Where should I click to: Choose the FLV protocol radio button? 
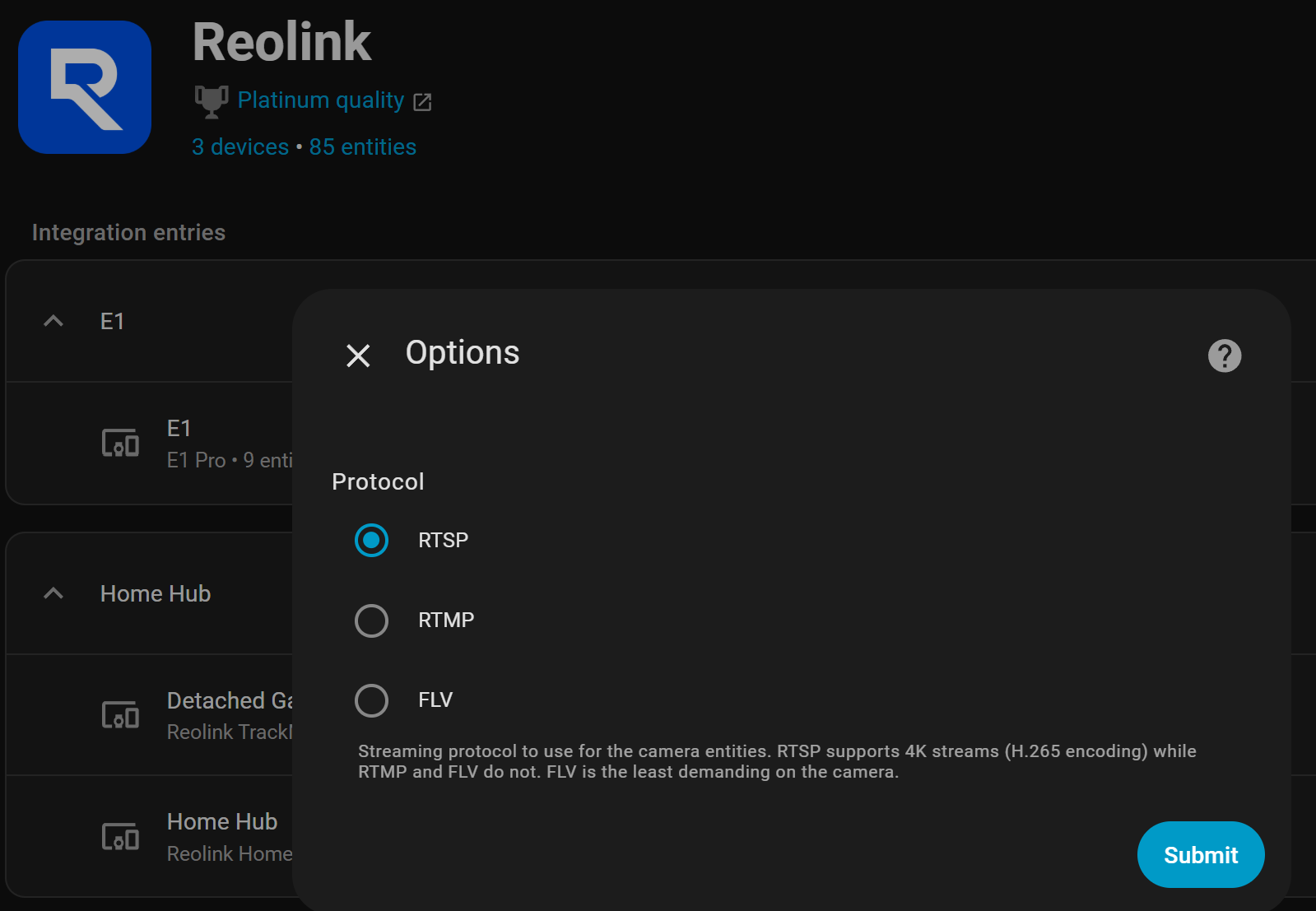[371, 700]
